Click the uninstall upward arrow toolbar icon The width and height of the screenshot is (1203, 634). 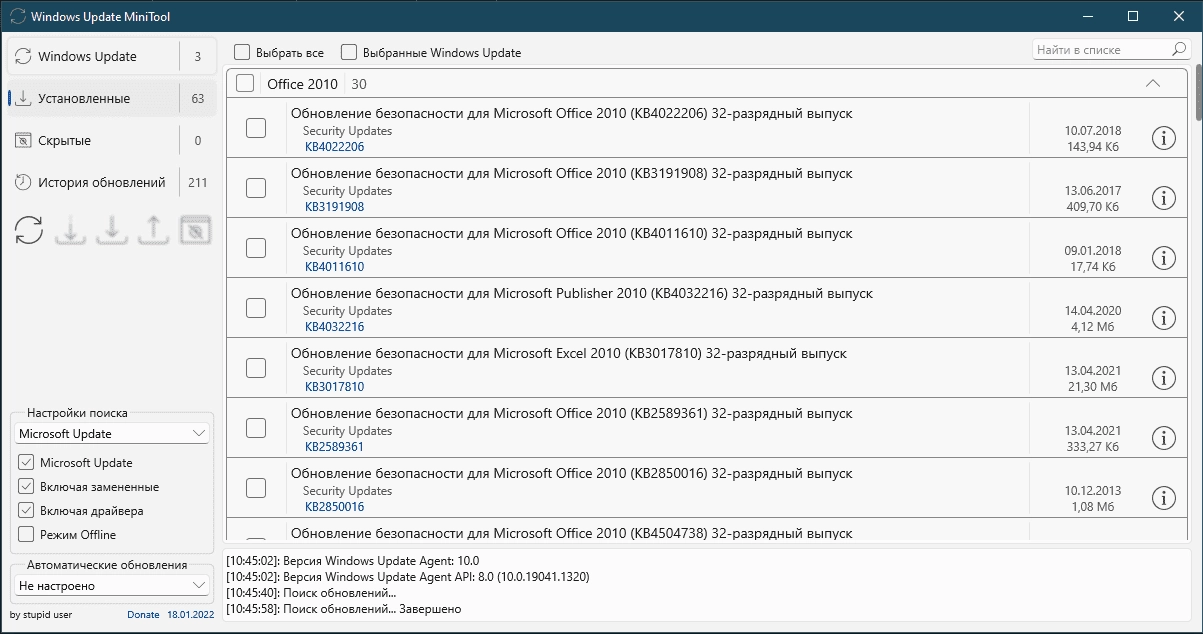(153, 230)
